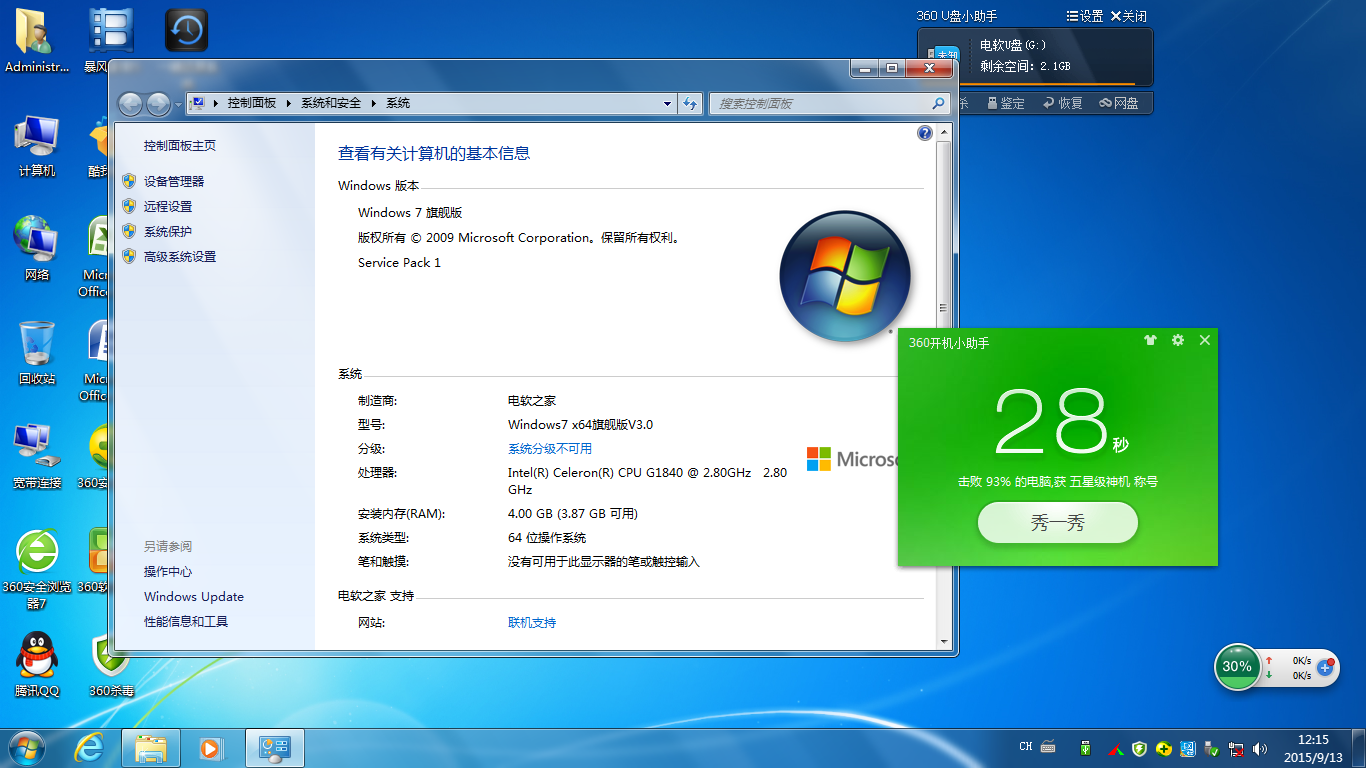Click the 30% memory ball
The image size is (1366, 768).
pos(1237,666)
